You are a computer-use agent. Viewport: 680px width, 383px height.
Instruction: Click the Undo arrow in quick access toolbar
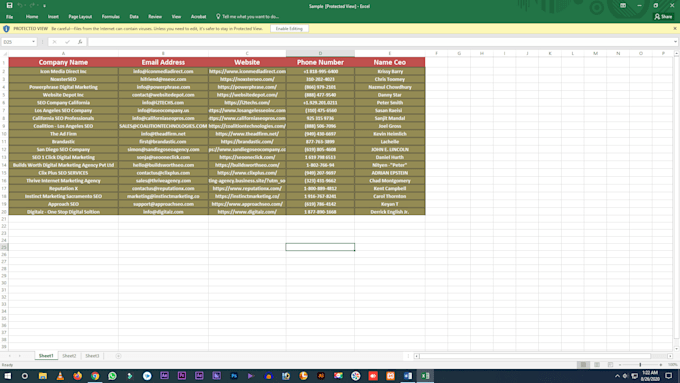click(20, 6)
